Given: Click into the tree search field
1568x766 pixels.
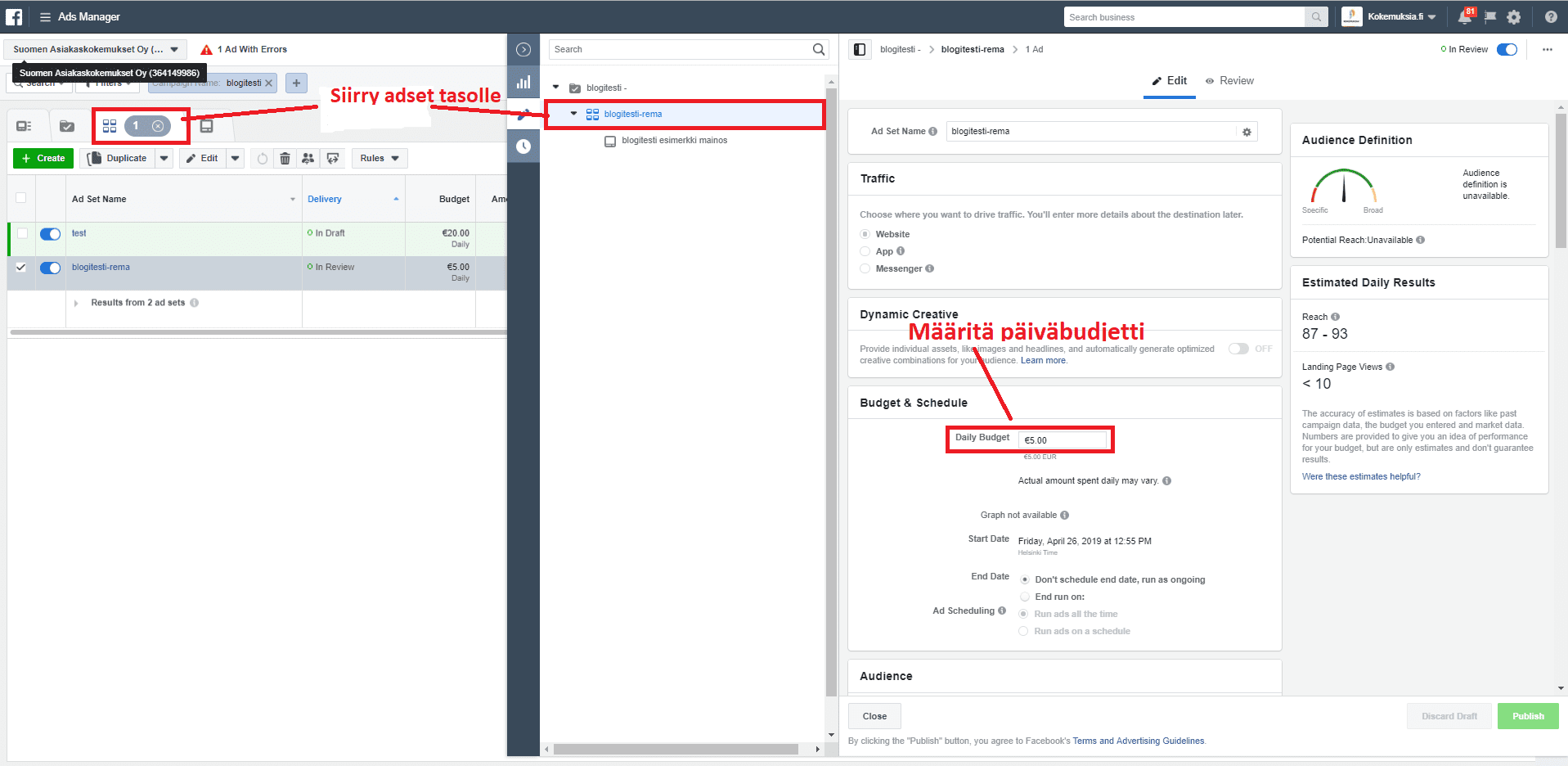Looking at the screenshot, I should pos(679,50).
